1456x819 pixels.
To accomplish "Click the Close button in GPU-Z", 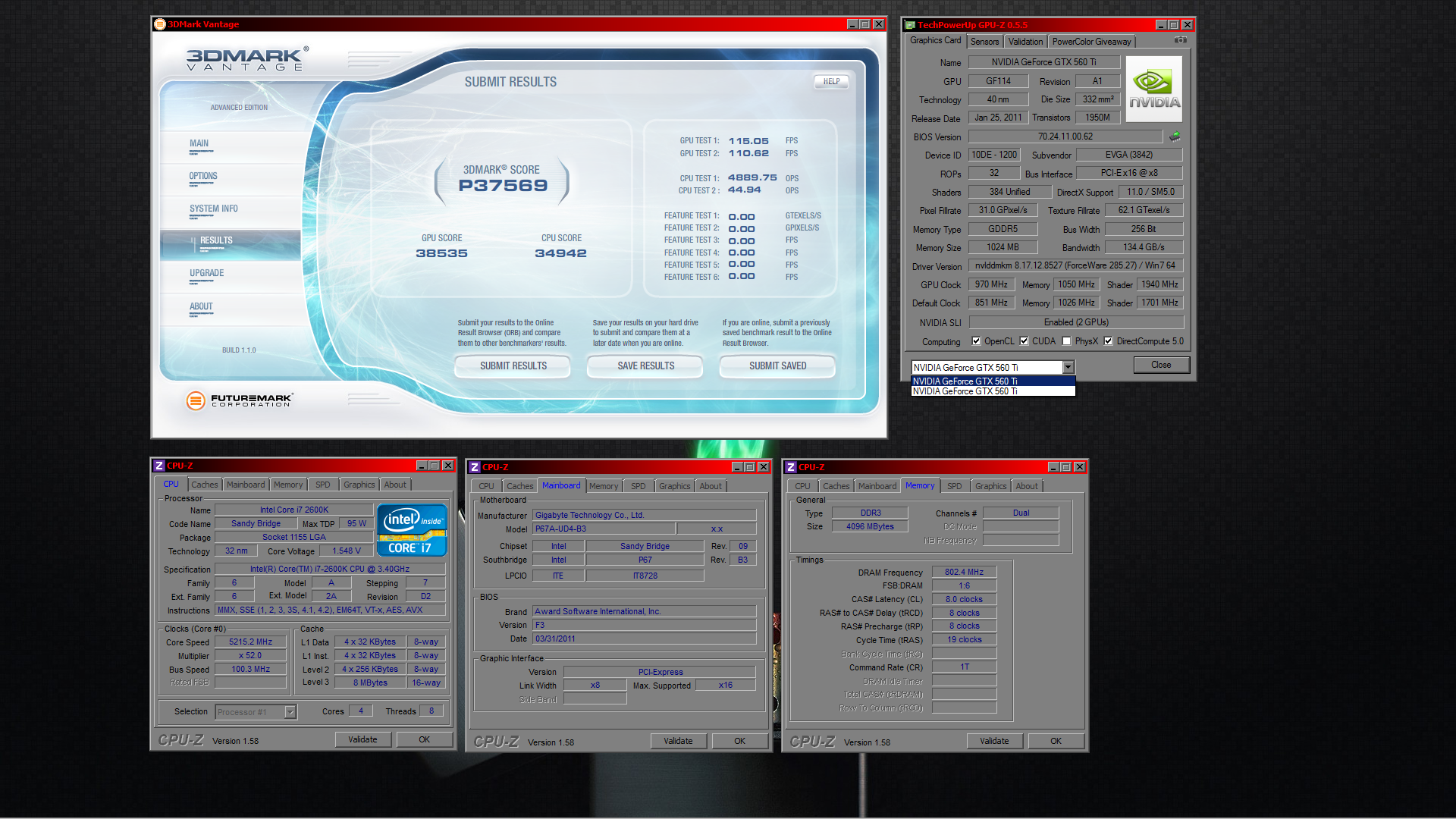I will [1160, 365].
